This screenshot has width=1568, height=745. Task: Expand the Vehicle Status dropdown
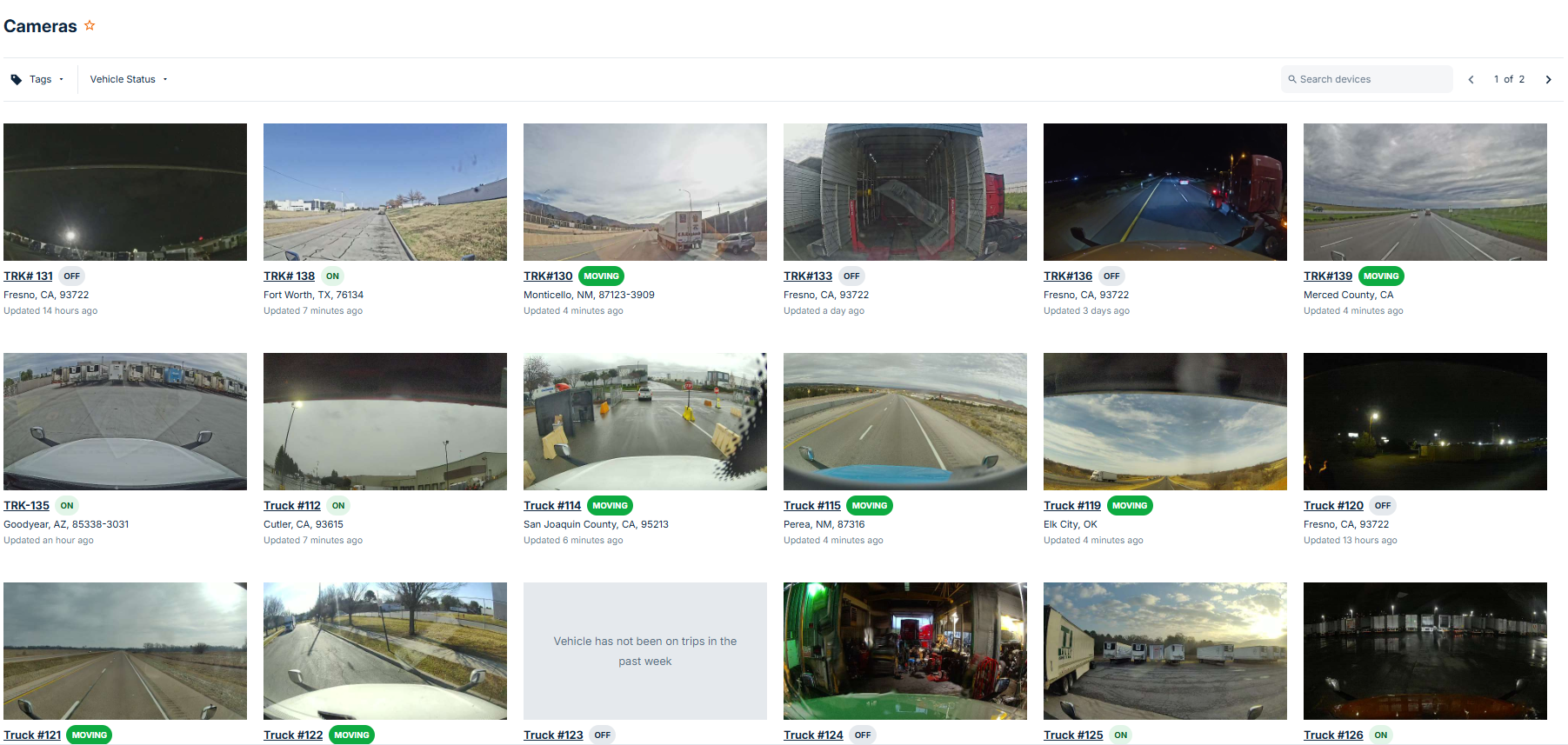click(x=128, y=80)
